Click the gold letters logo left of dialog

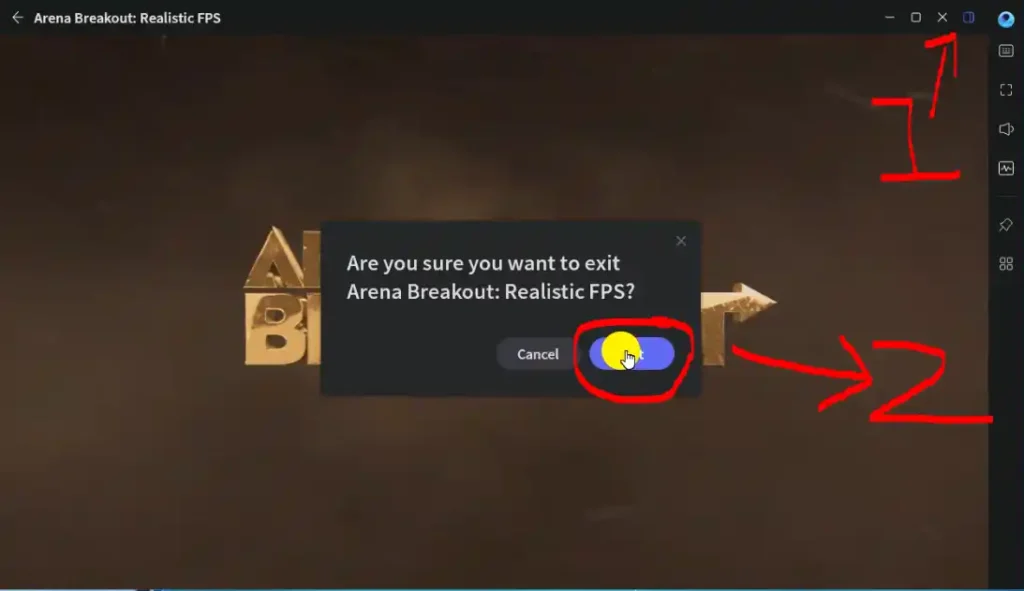point(282,296)
